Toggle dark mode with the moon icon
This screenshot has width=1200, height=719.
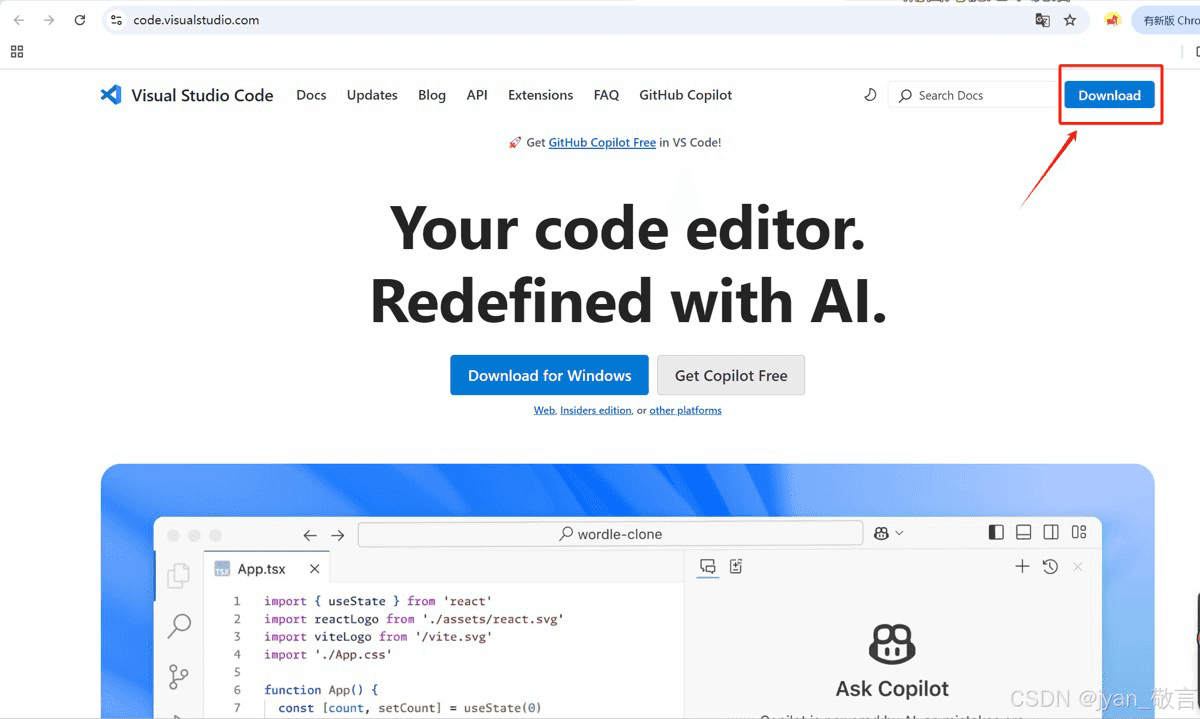[870, 94]
